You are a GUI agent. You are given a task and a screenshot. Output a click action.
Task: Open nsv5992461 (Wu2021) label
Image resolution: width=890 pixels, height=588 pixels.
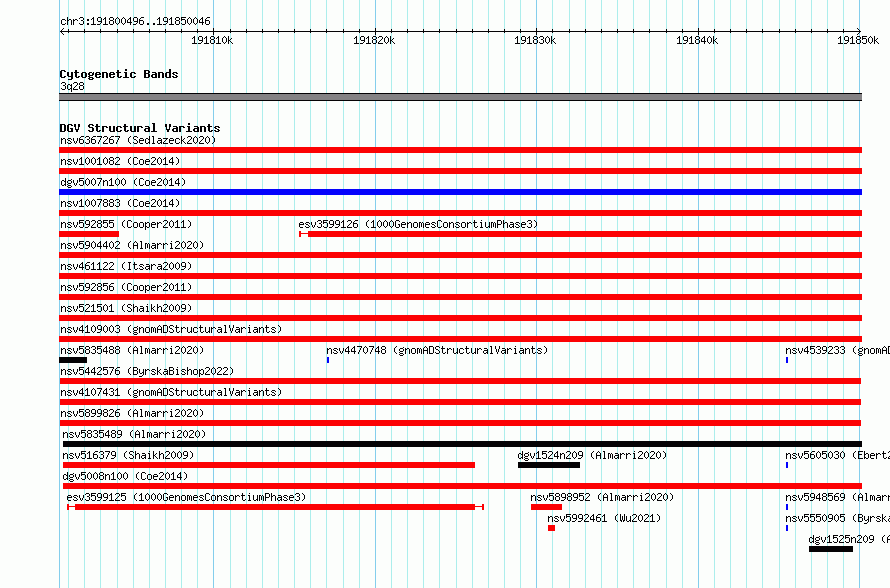pos(604,518)
